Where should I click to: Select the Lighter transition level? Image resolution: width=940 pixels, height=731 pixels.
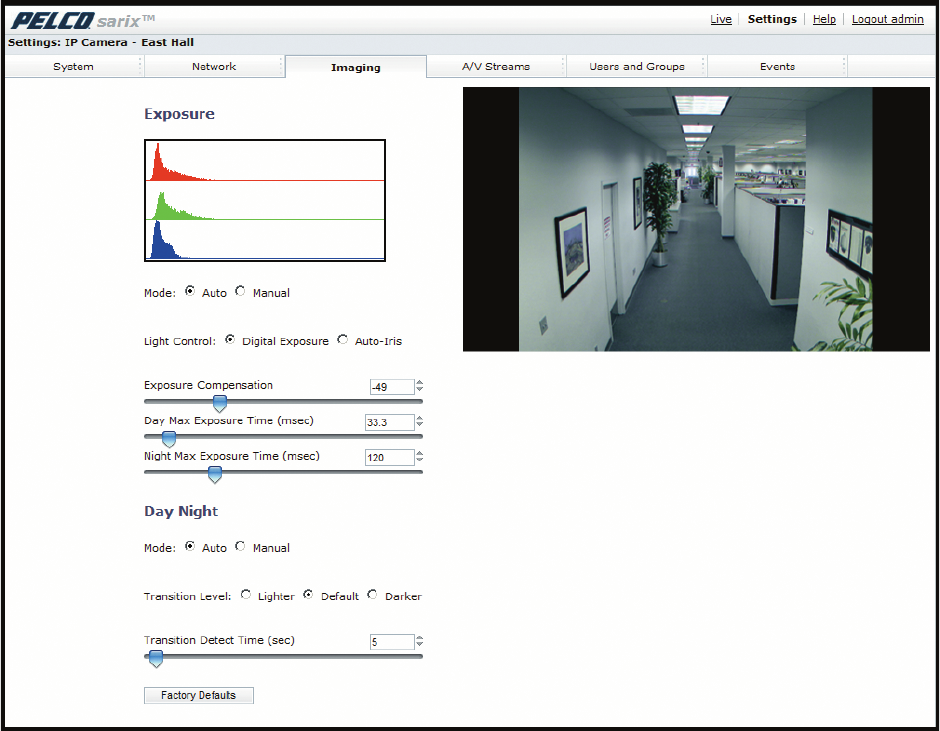click(x=246, y=595)
